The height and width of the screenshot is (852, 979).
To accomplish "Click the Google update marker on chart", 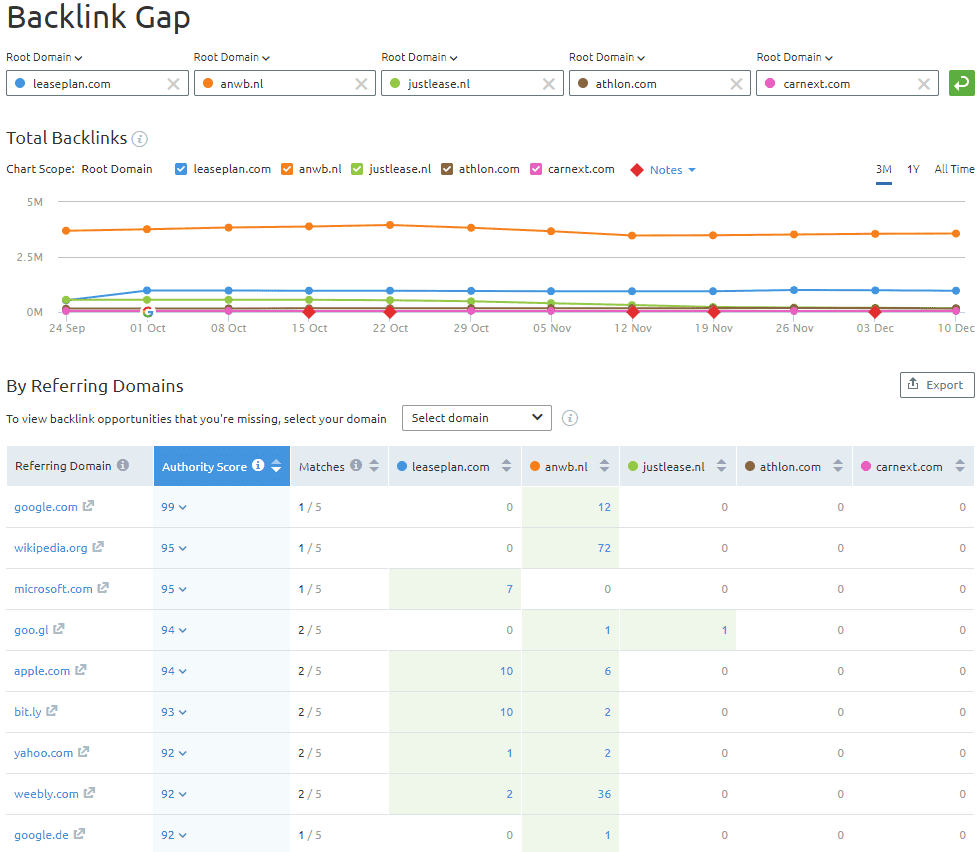I will point(148,312).
